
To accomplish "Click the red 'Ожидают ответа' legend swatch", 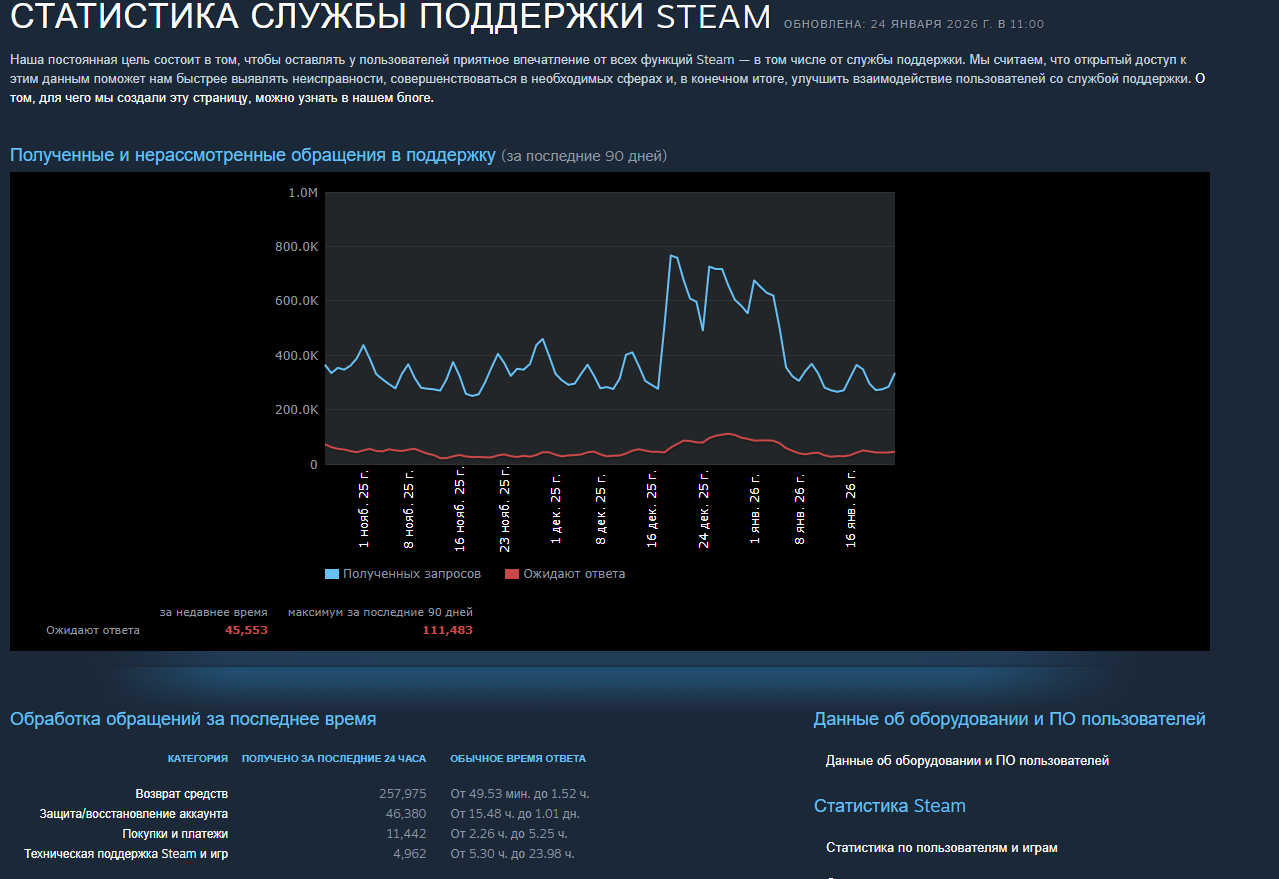I will pyautogui.click(x=512, y=574).
